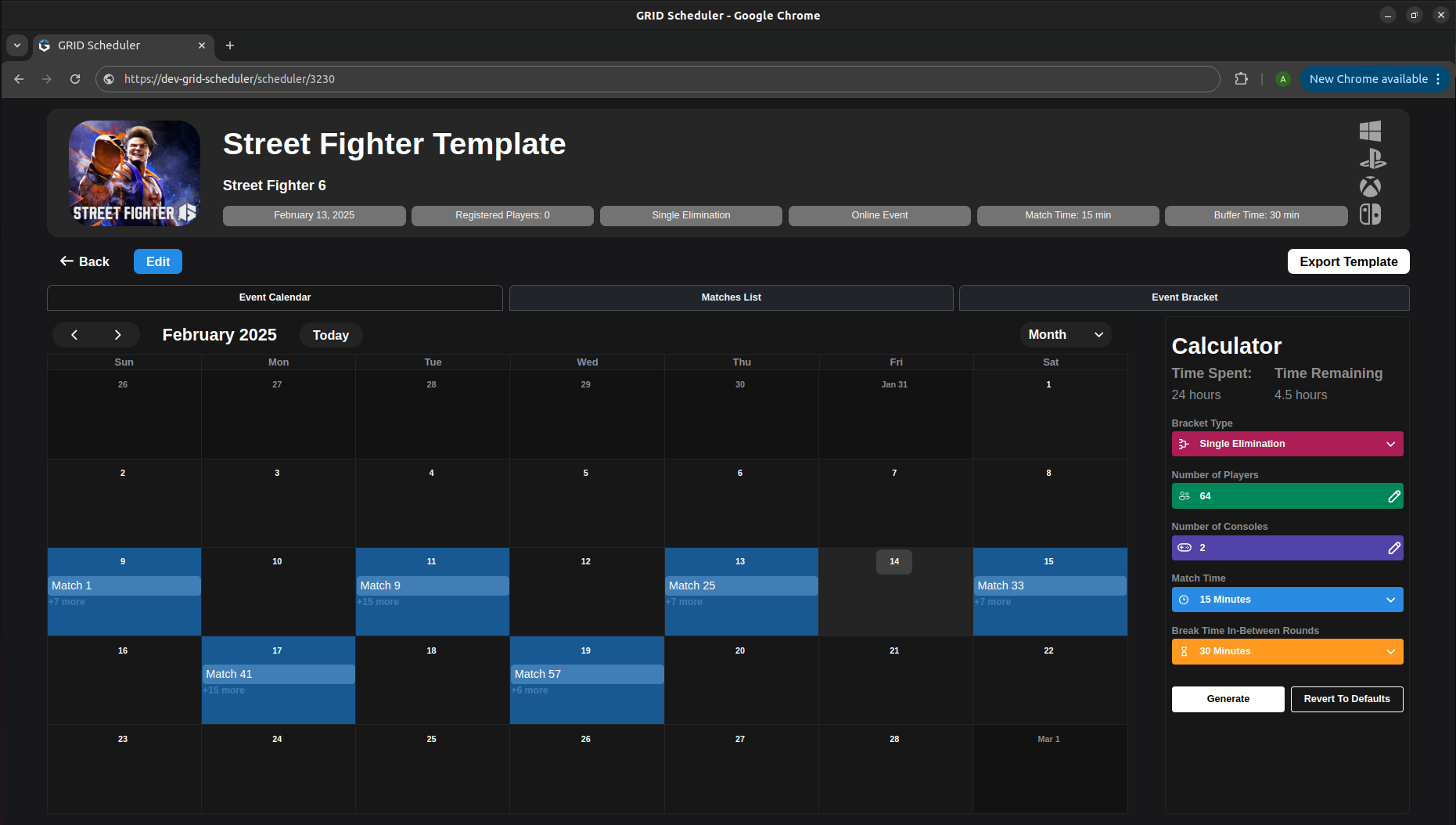Go to next month in calendar
Screen dimensions: 1456x825
(117, 335)
